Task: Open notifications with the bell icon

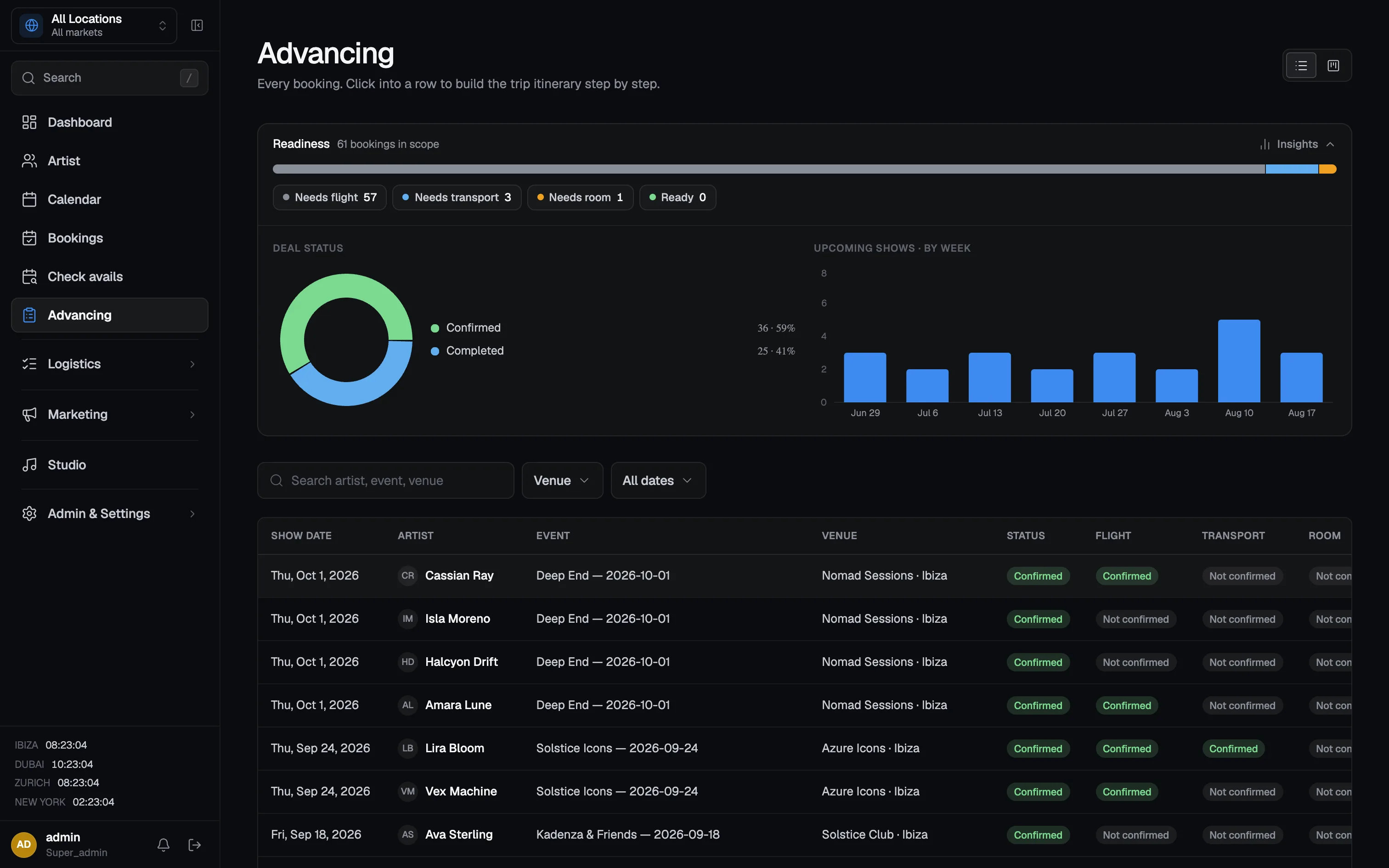Action: pos(164,845)
